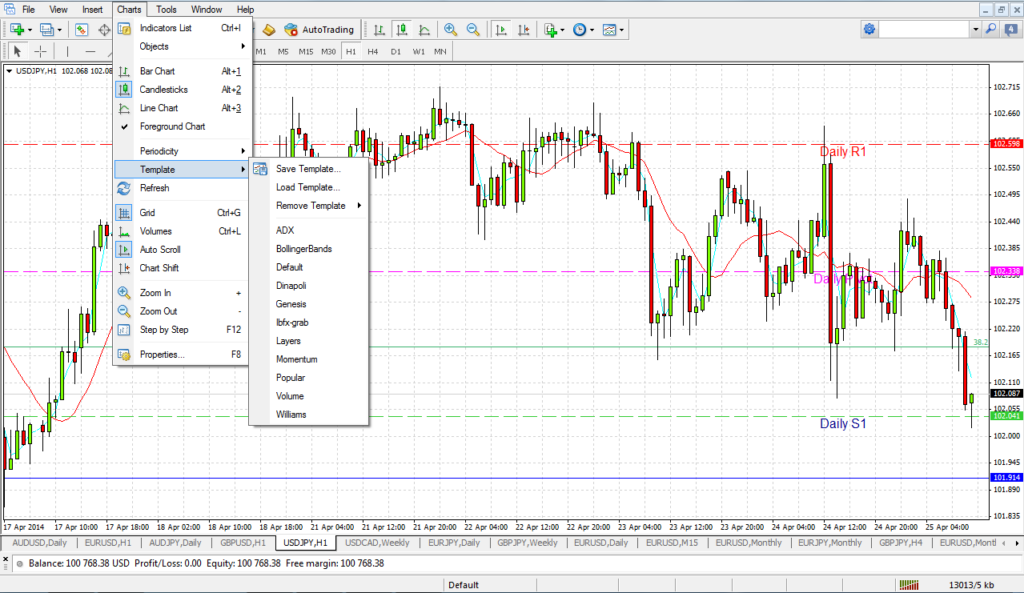The width and height of the screenshot is (1024, 593).
Task: Open the Tools menu
Action: pyautogui.click(x=166, y=9)
